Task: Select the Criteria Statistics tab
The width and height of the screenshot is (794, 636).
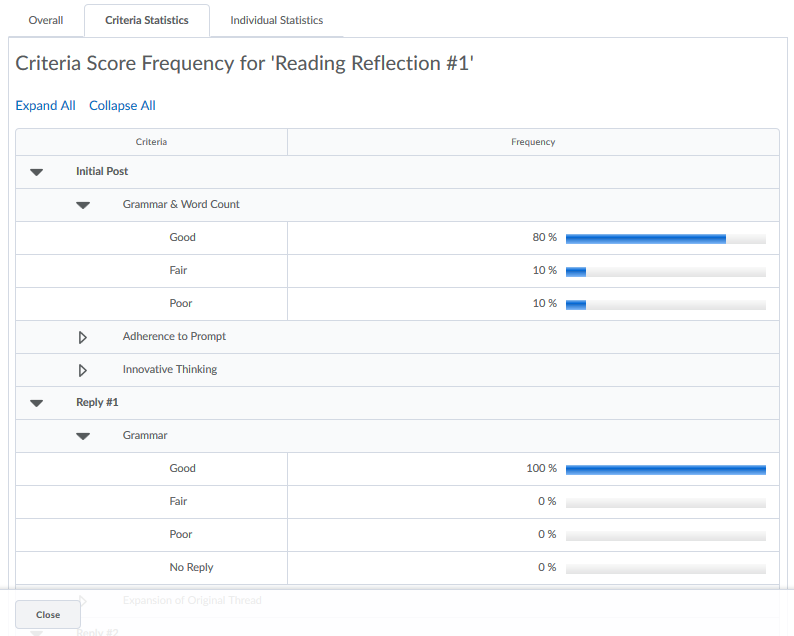Action: 147,20
